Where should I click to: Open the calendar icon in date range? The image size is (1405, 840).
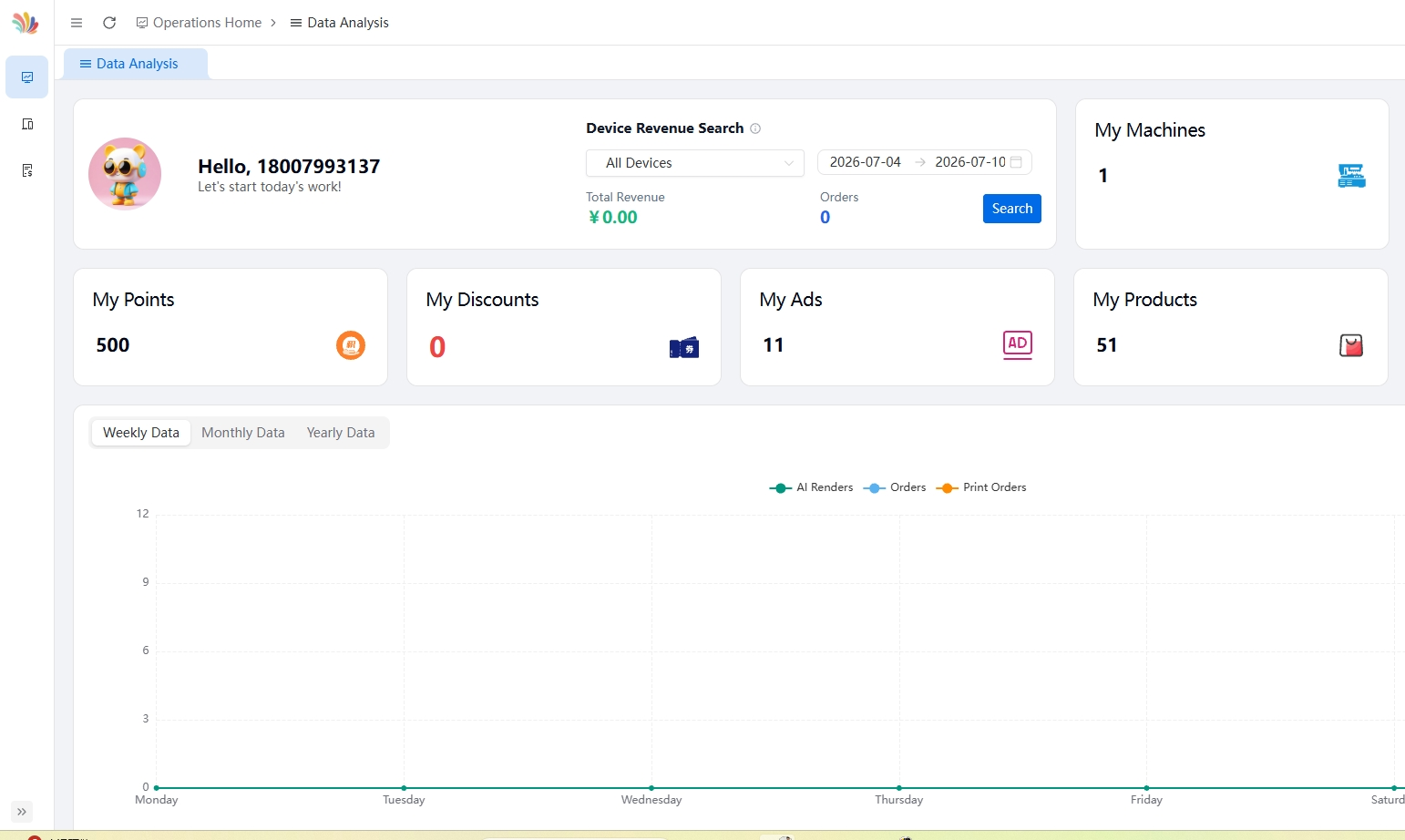pyautogui.click(x=1016, y=162)
